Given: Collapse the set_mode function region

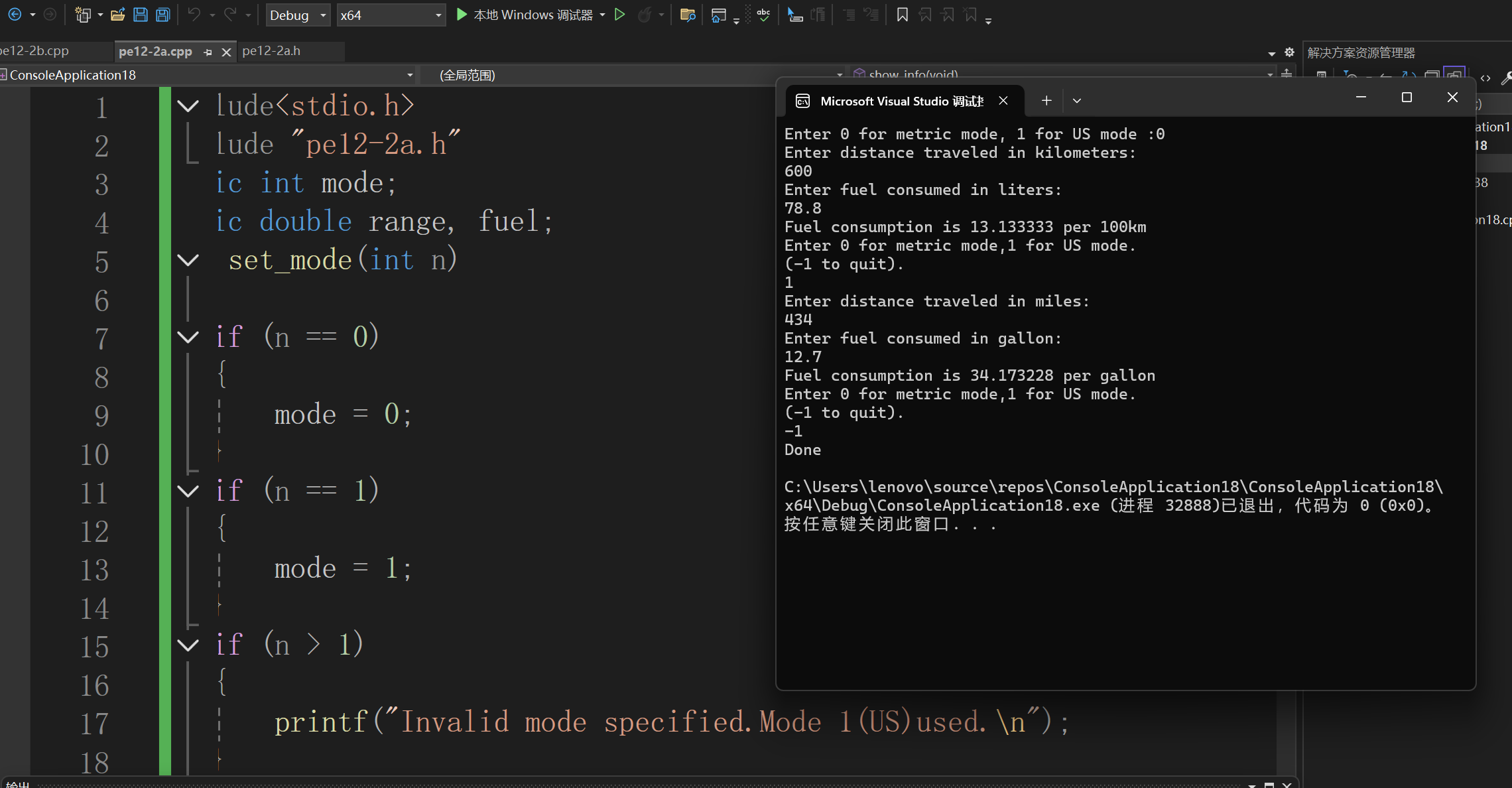Looking at the screenshot, I should click(188, 260).
